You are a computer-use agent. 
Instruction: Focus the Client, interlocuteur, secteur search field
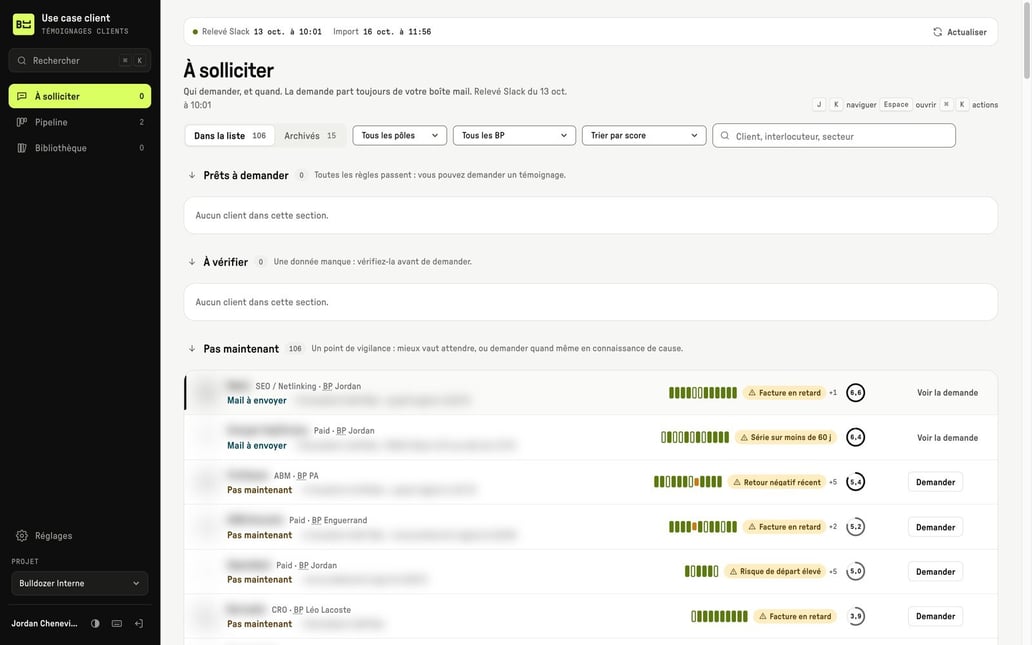[834, 136]
